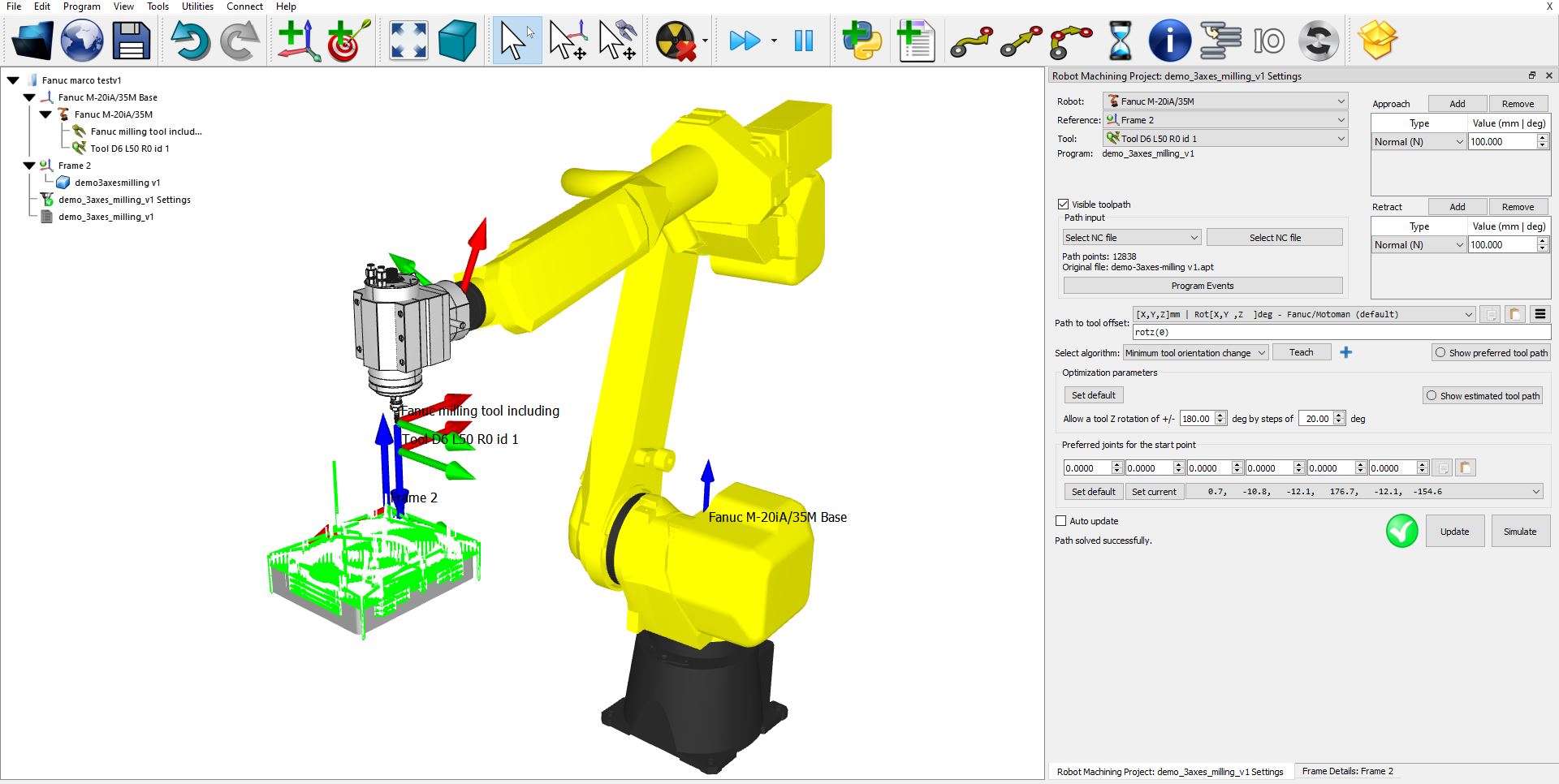
Task: Select the Add reference frame icon
Action: pos(297,40)
